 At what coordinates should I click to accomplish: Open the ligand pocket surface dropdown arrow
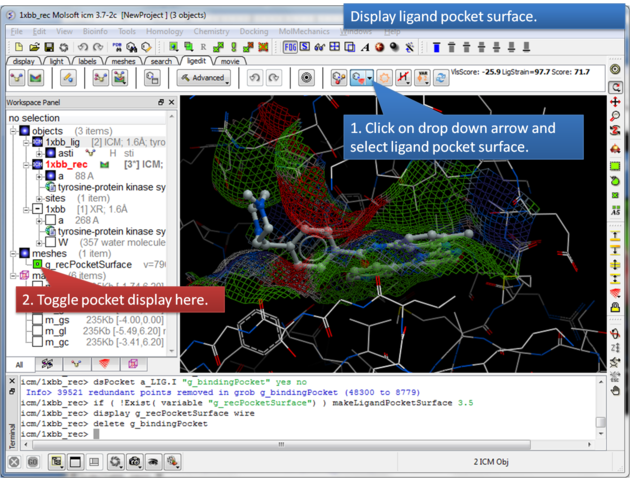click(371, 78)
